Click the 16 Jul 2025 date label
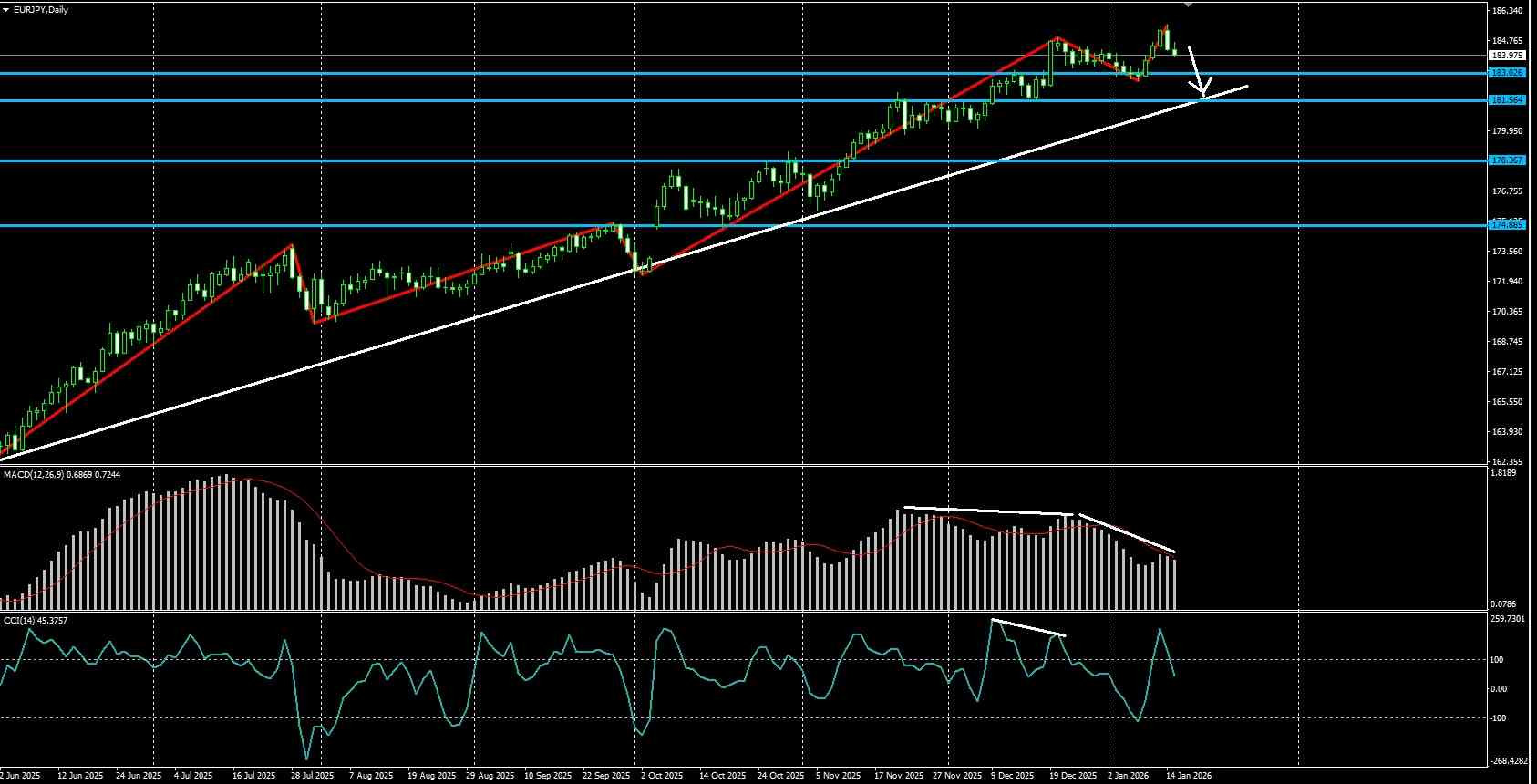This screenshot has width=1537, height=784. tap(252, 776)
